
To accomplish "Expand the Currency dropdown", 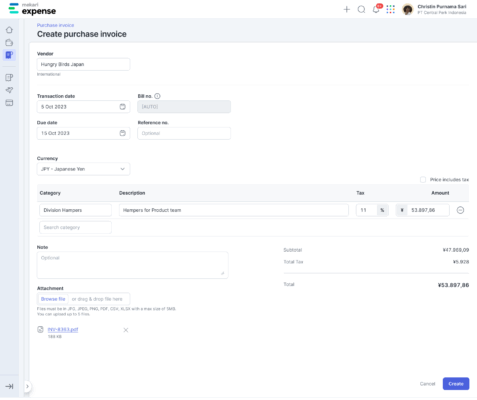I will 83,169.
